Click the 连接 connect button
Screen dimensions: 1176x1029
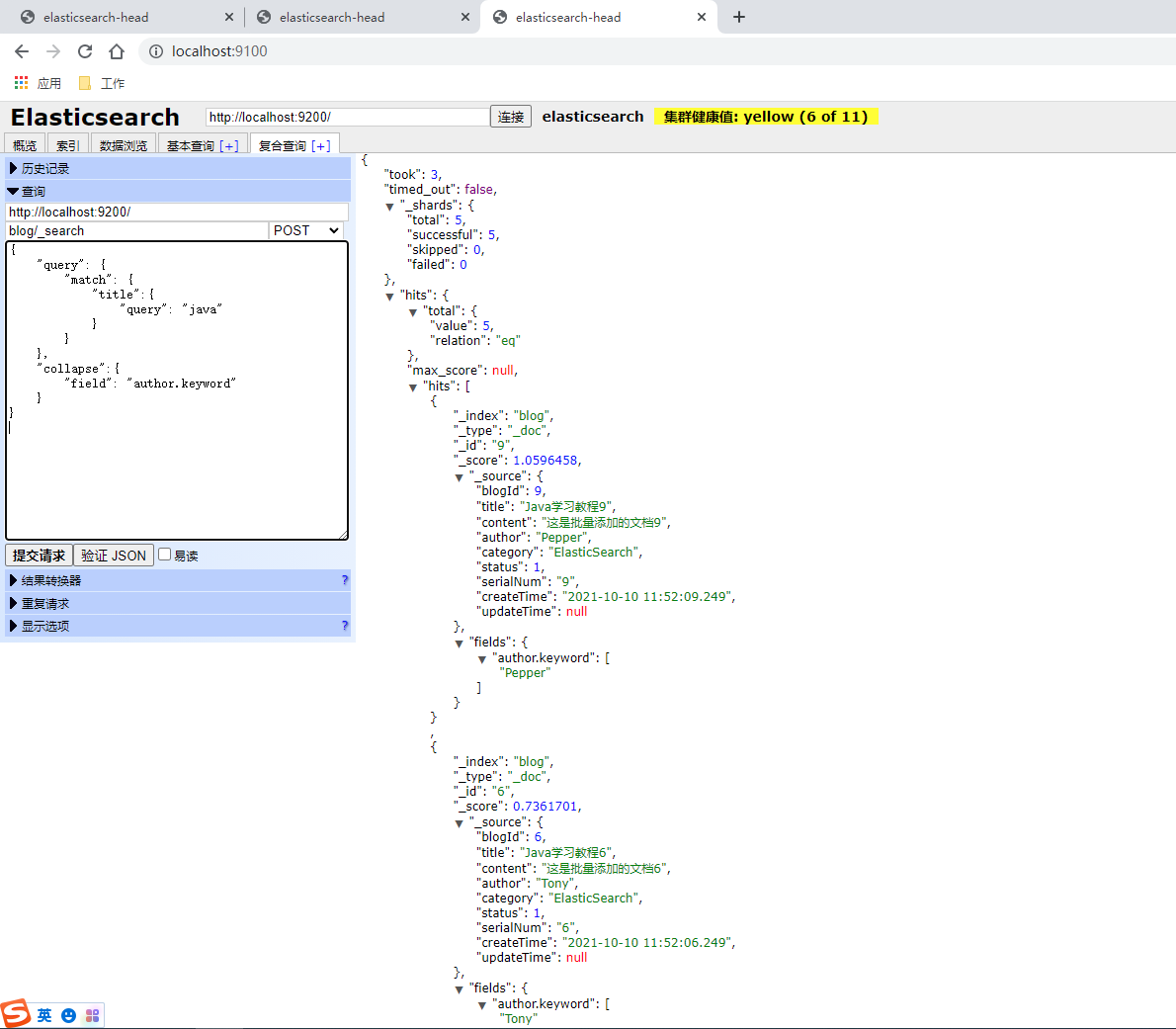coord(511,117)
